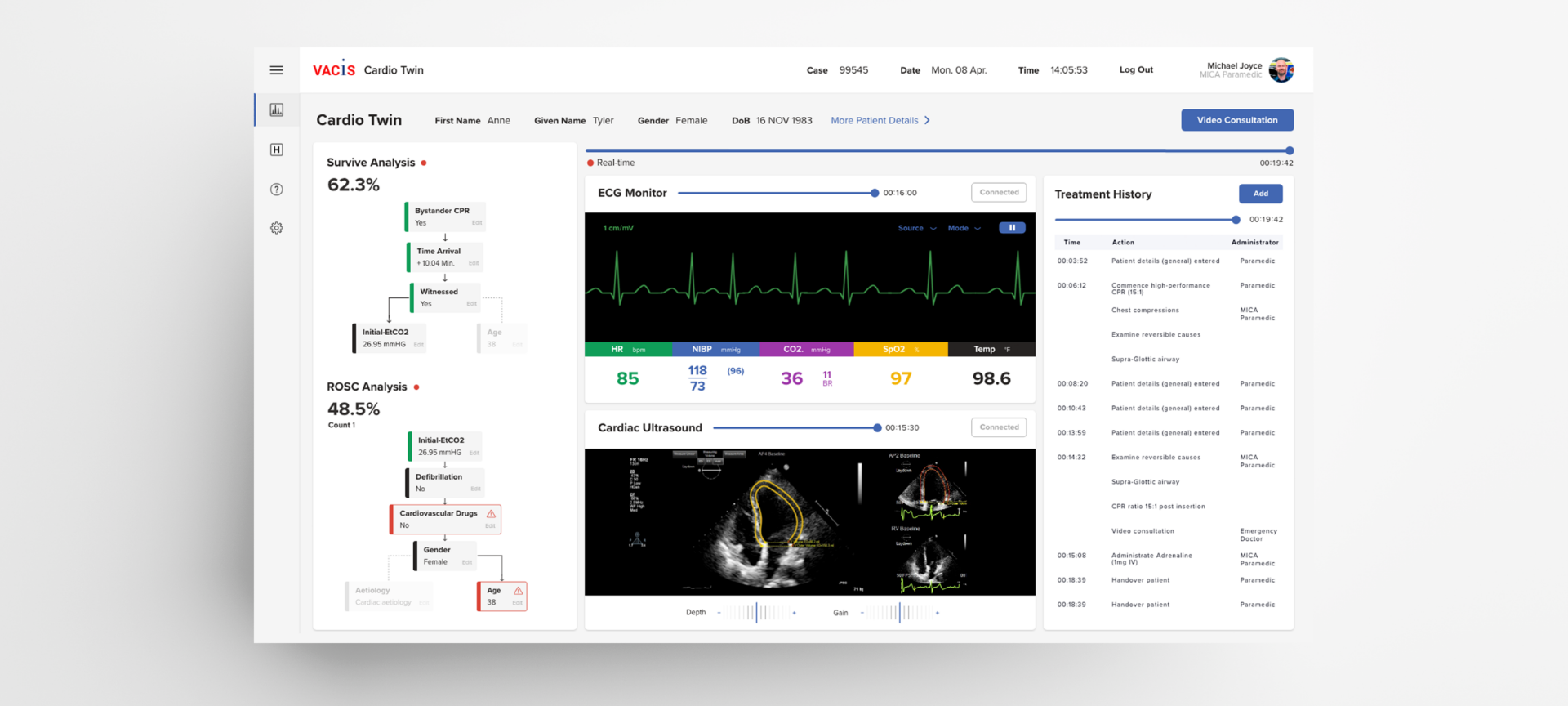Open the settings gear sidebar icon
1568x706 pixels.
(x=277, y=228)
